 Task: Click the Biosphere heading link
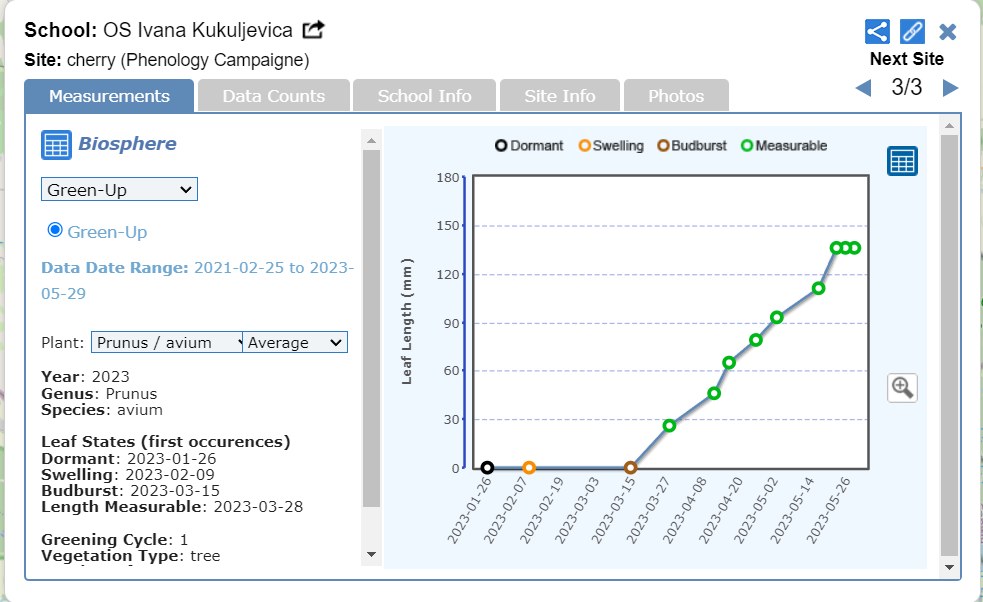[x=127, y=144]
